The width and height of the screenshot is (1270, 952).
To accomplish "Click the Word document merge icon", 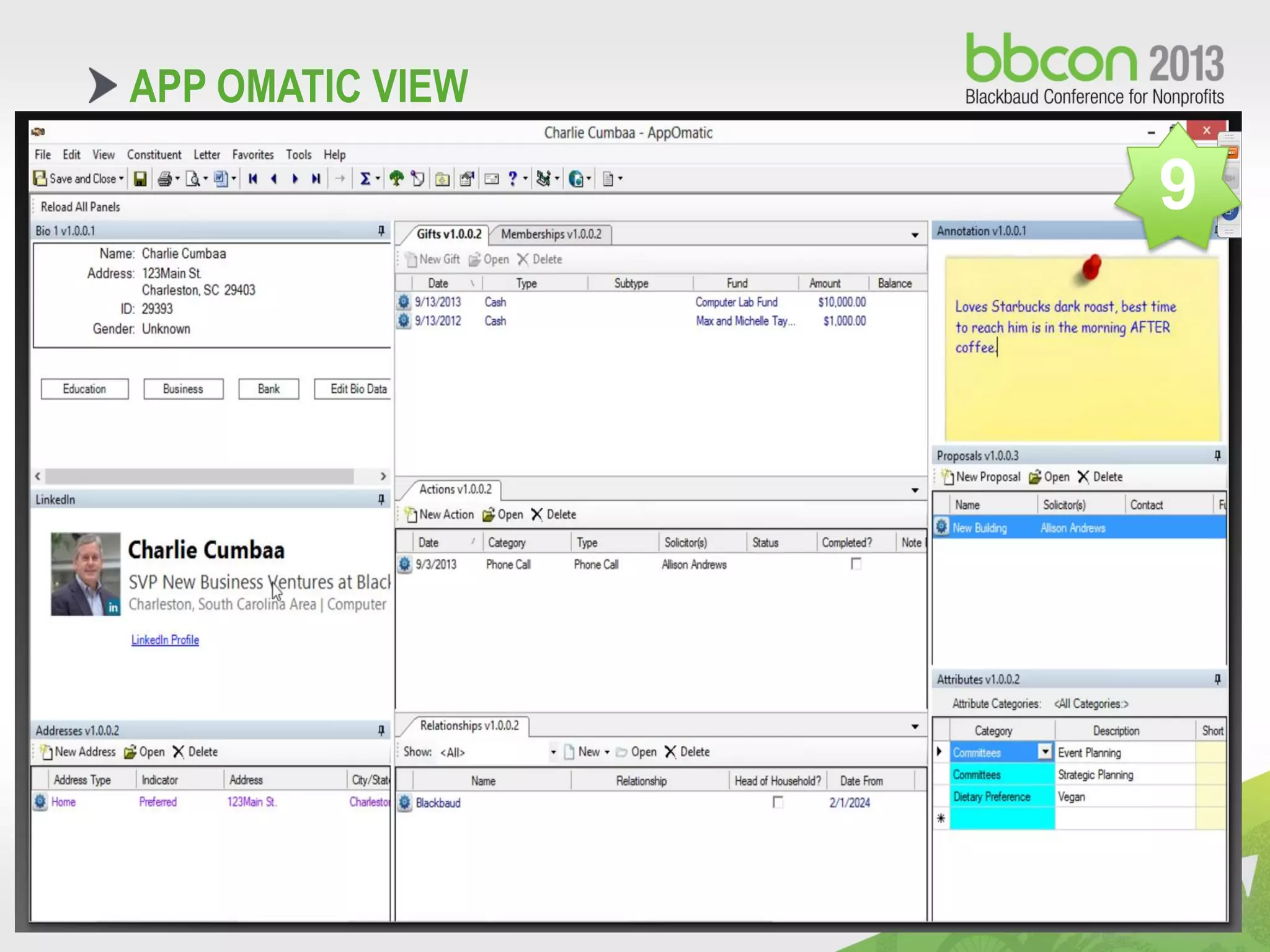I will click(221, 179).
